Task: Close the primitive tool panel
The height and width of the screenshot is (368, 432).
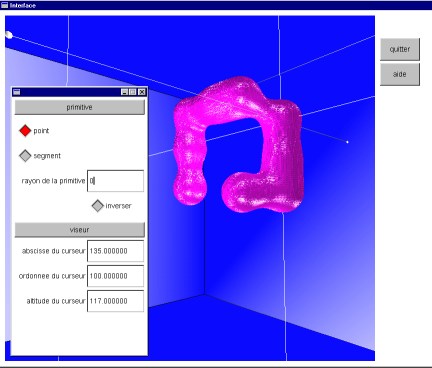Action: point(142,92)
